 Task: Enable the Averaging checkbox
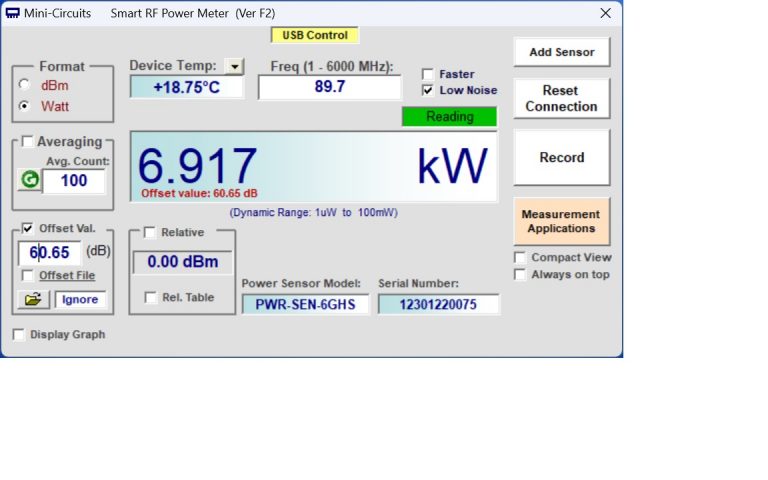tap(28, 142)
